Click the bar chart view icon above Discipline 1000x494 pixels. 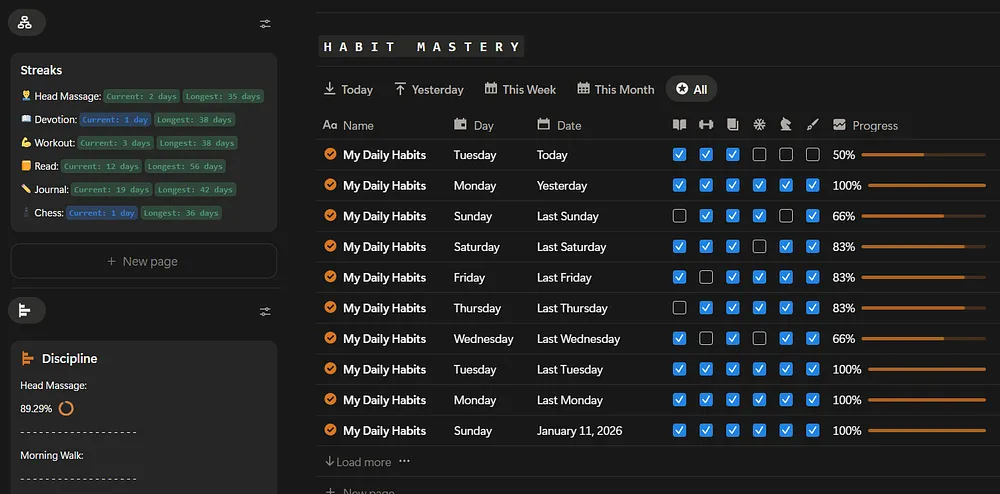[26, 310]
